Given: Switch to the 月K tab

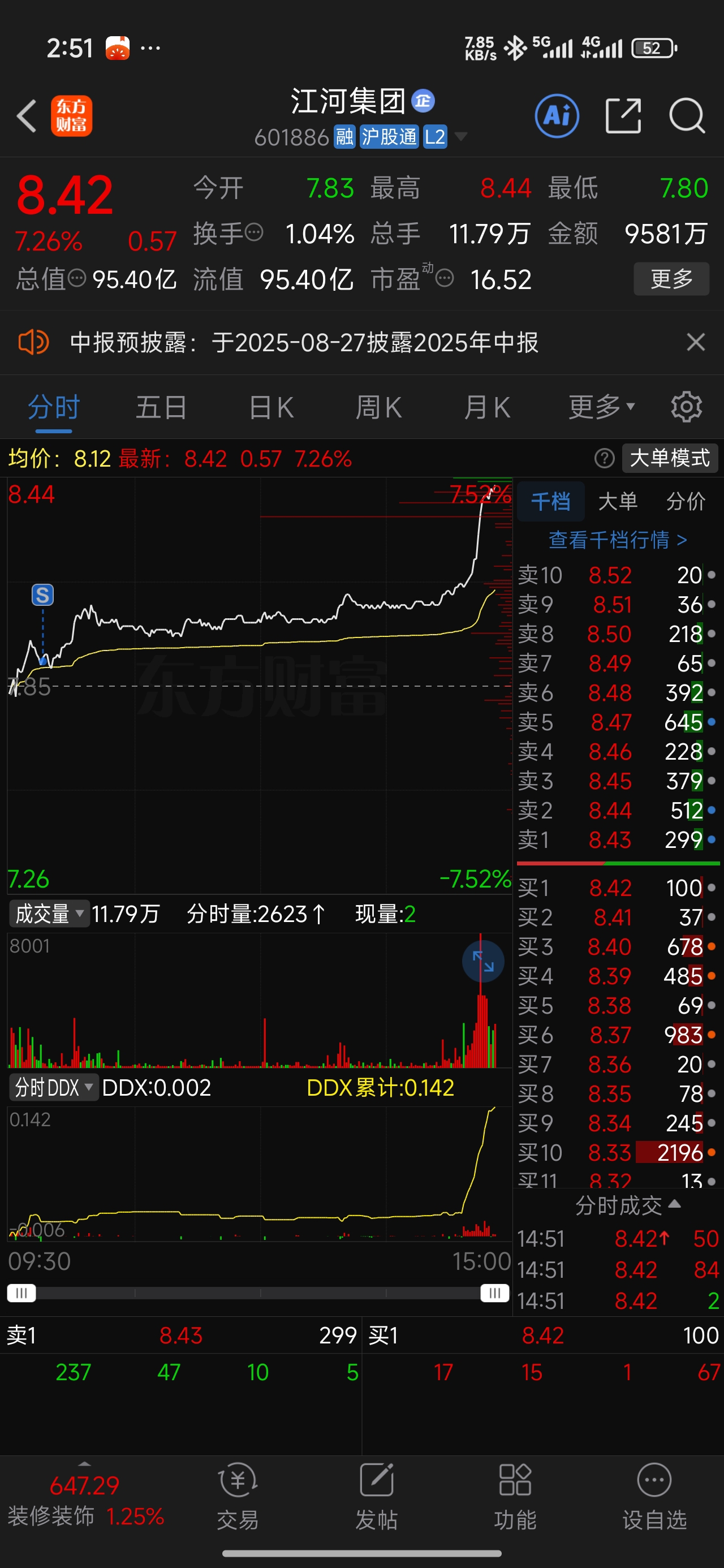Looking at the screenshot, I should (486, 407).
